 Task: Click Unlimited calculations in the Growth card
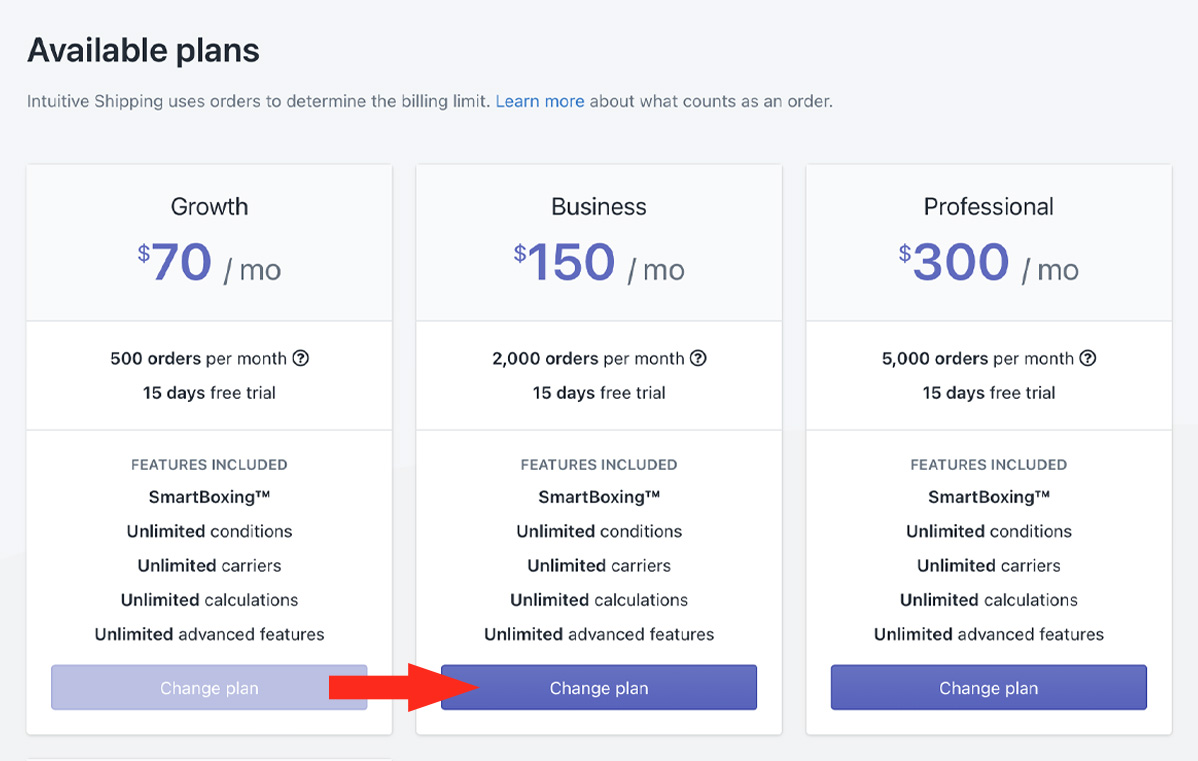pyautogui.click(x=209, y=600)
